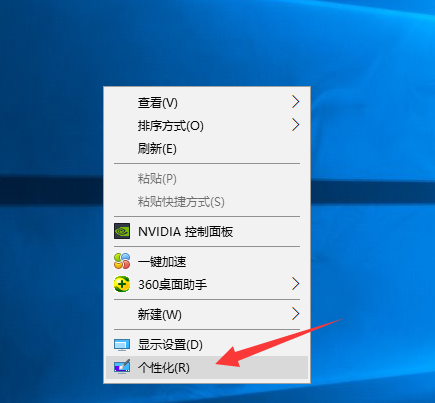Image resolution: width=435 pixels, height=403 pixels.
Task: Select 个性化(R) in context menu
Action: coord(207,367)
